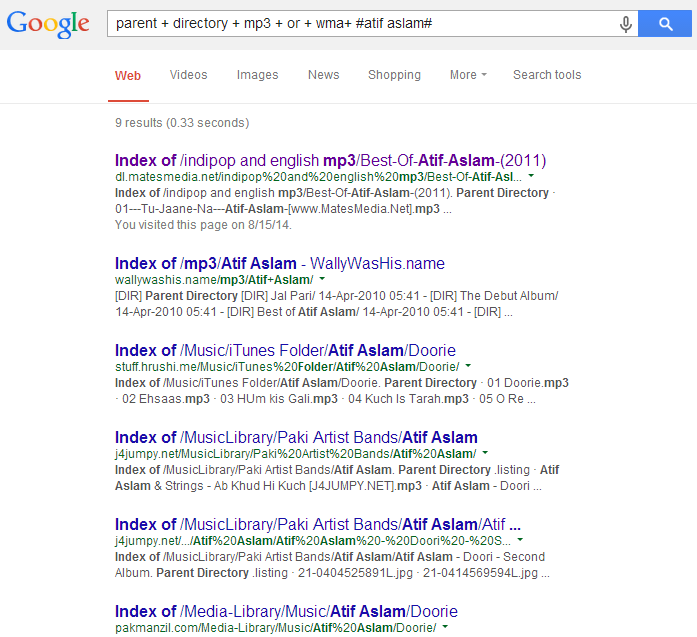Viewport: 697px width, 637px height.
Task: Open Index of /mp3/Atif Aslam WallyWasHis.name
Action: pos(280,264)
